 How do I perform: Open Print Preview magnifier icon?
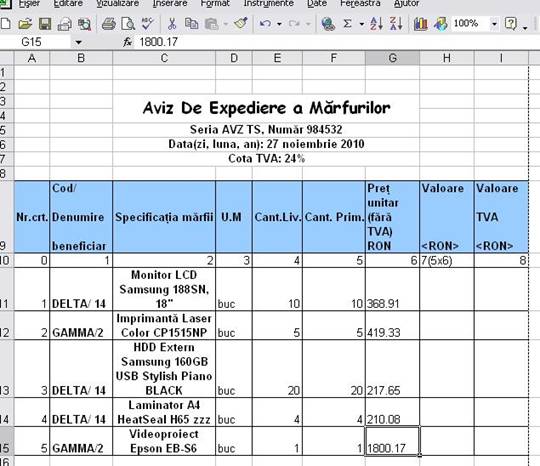(x=128, y=24)
